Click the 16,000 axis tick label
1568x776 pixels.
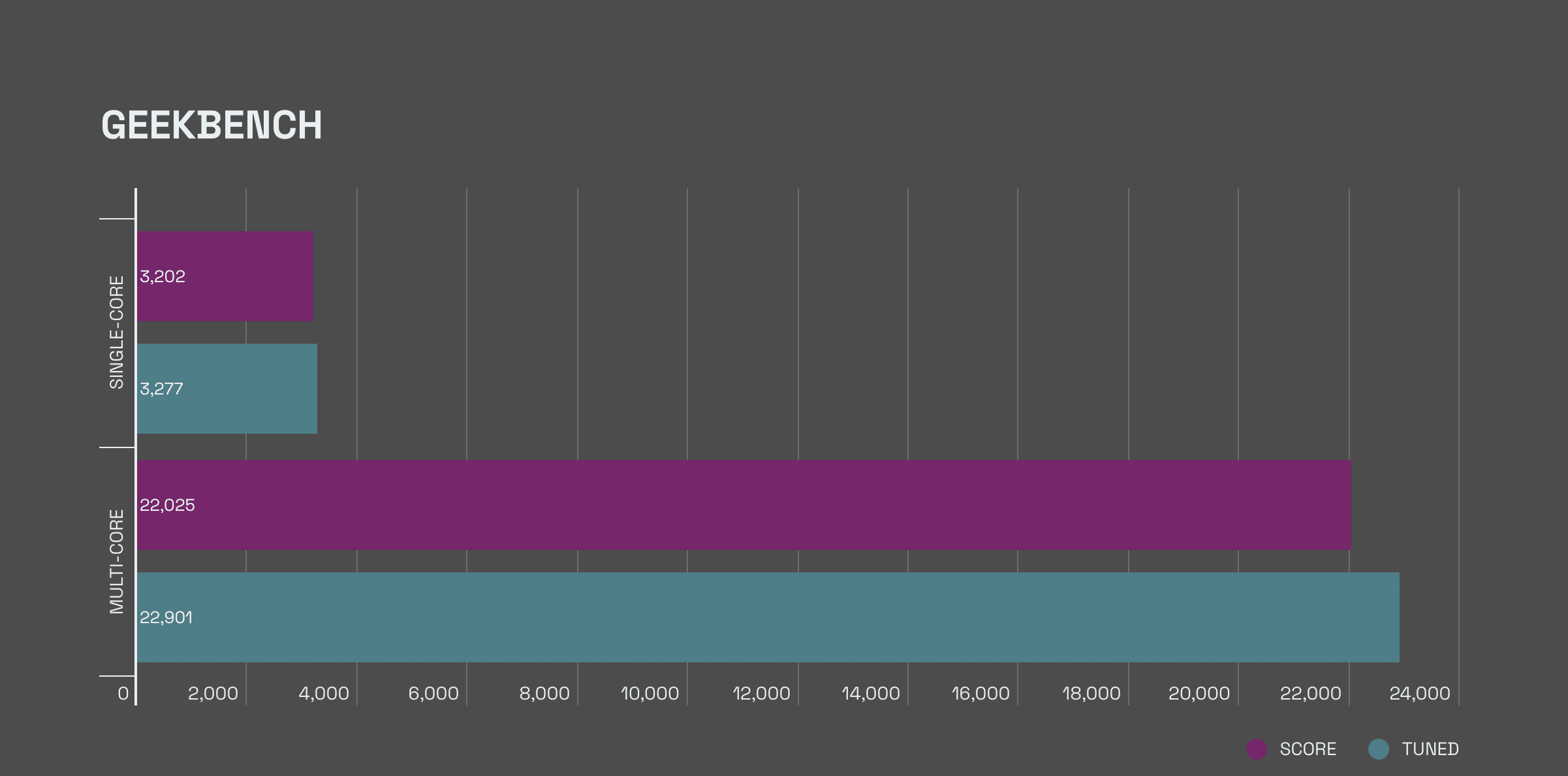point(980,694)
